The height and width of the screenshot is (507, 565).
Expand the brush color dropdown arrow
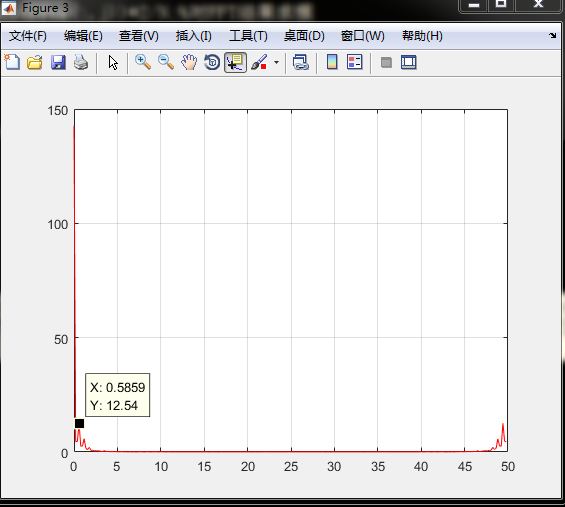pyautogui.click(x=276, y=62)
